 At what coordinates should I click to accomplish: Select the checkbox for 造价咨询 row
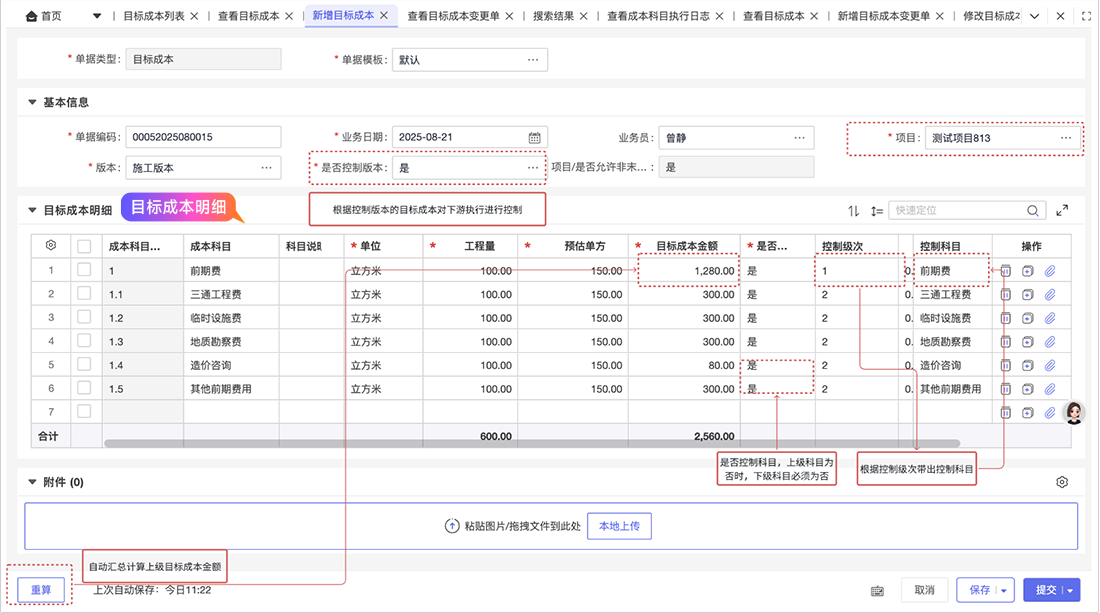pos(85,365)
